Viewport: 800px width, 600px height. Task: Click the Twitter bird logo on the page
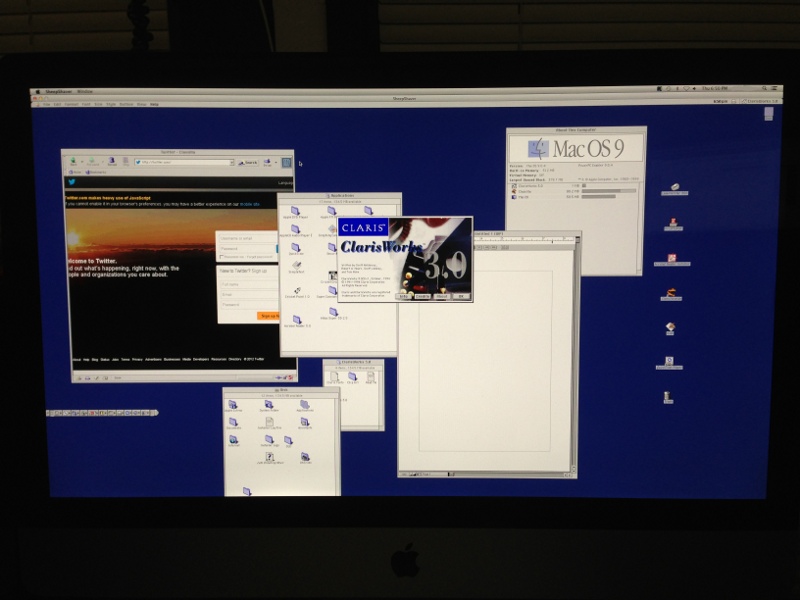pos(71,182)
